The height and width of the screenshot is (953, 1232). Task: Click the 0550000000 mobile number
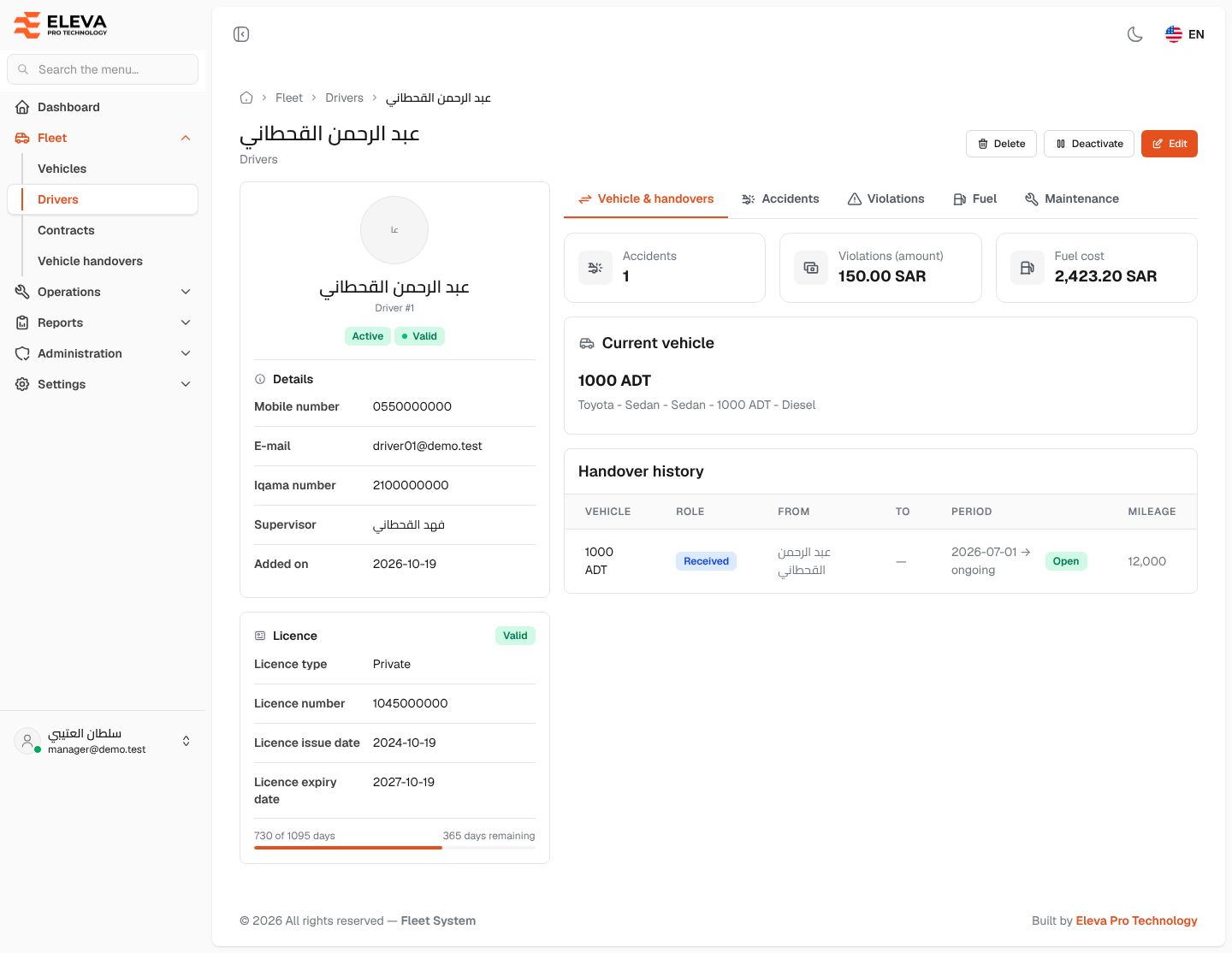412,406
